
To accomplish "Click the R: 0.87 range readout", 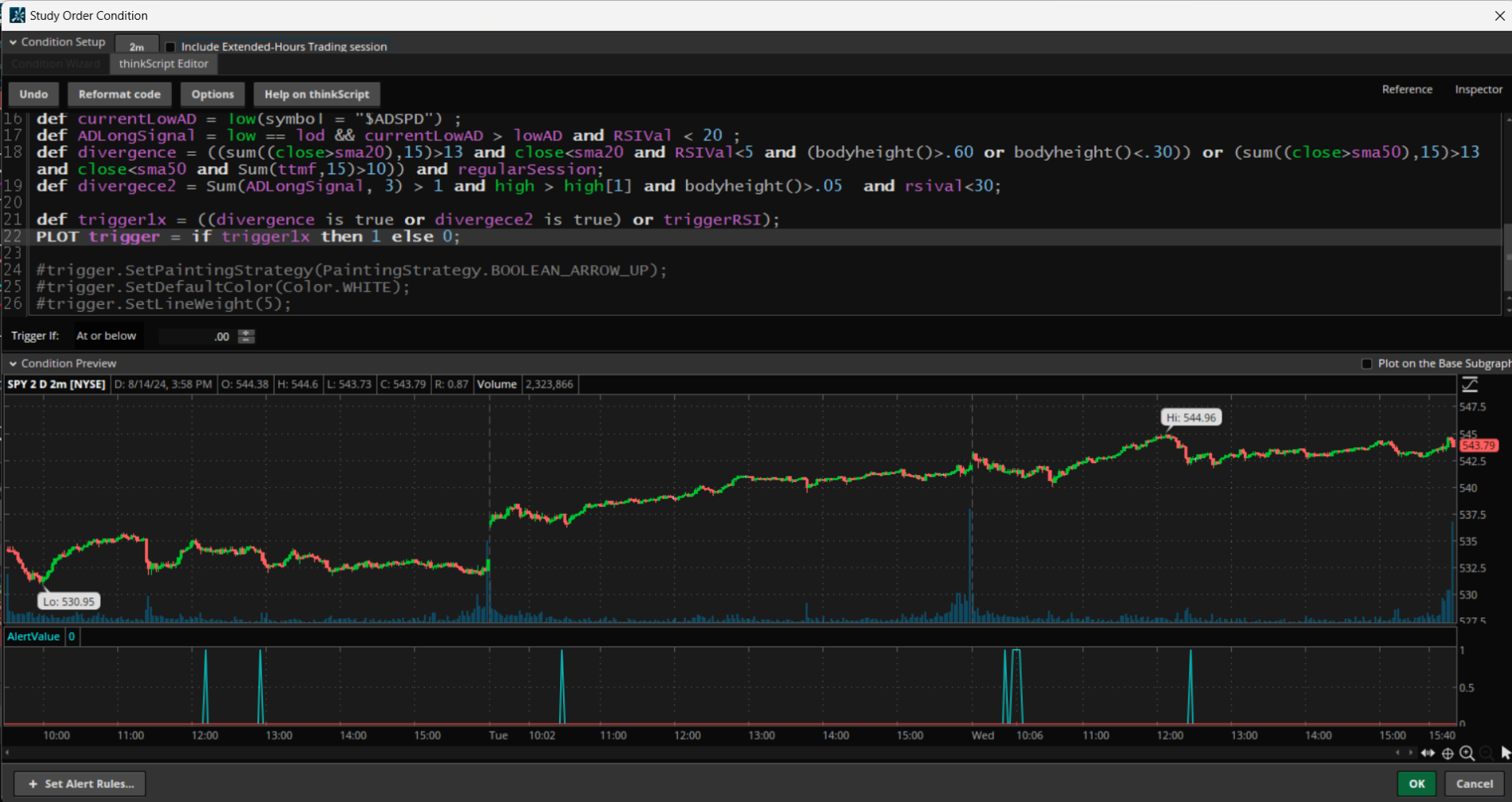I will 451,384.
